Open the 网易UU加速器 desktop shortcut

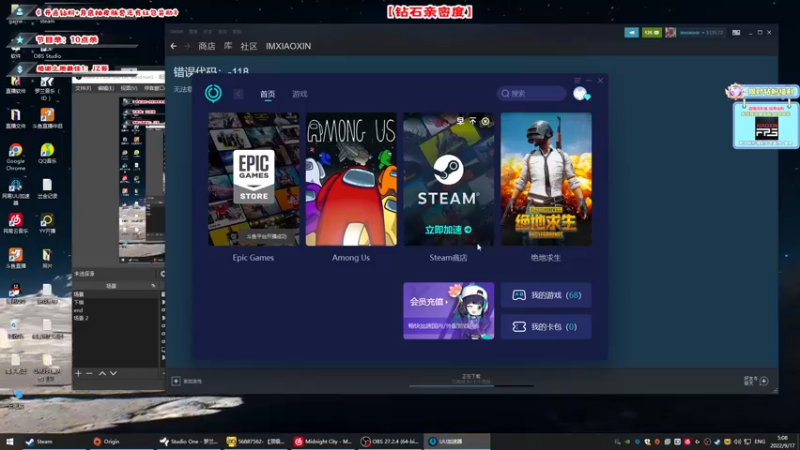[15, 192]
